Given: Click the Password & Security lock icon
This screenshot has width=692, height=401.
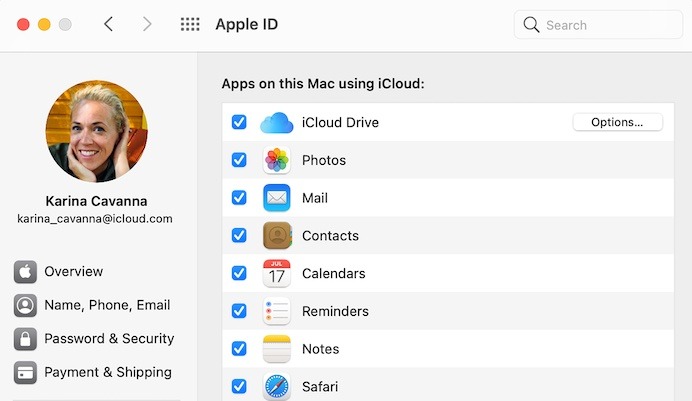Looking at the screenshot, I should pos(25,339).
